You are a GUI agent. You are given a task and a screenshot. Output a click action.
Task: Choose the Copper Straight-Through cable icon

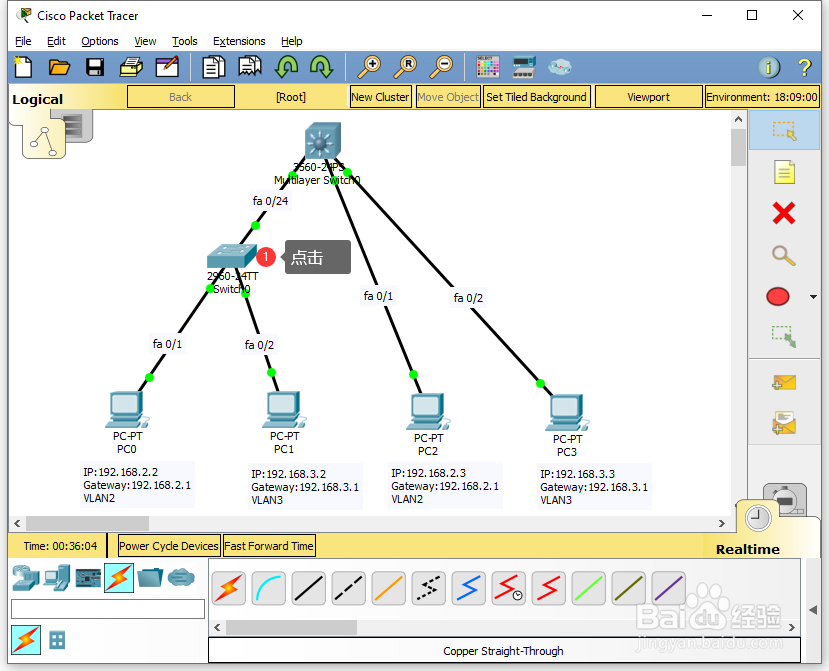click(x=309, y=589)
